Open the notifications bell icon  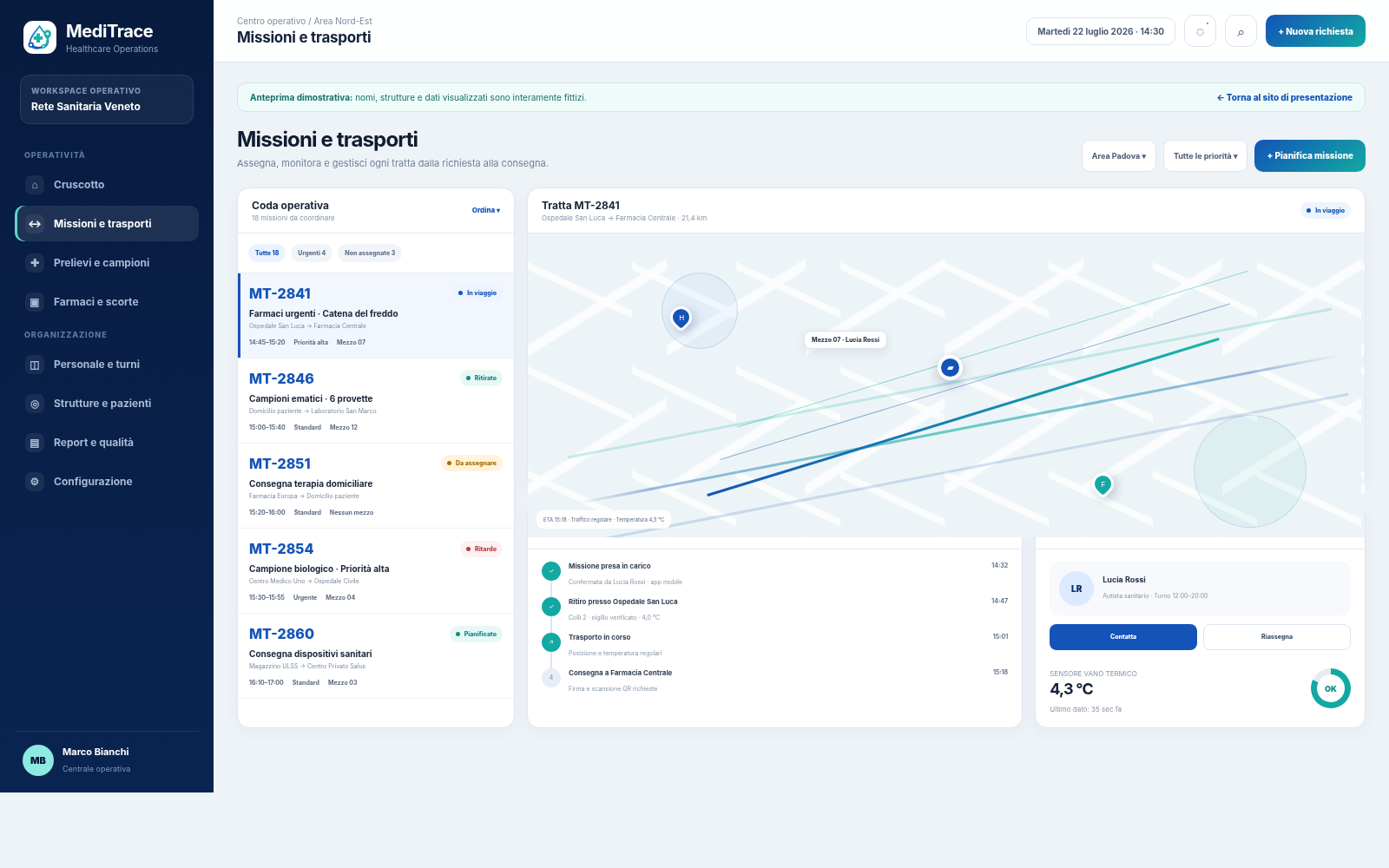click(x=1200, y=31)
